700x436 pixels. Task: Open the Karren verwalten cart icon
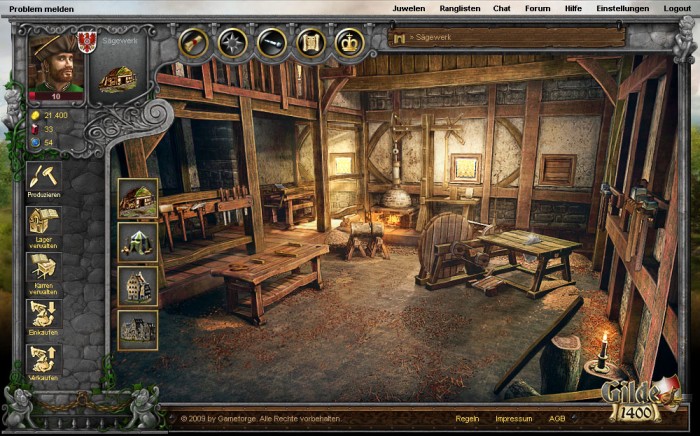tap(44, 267)
